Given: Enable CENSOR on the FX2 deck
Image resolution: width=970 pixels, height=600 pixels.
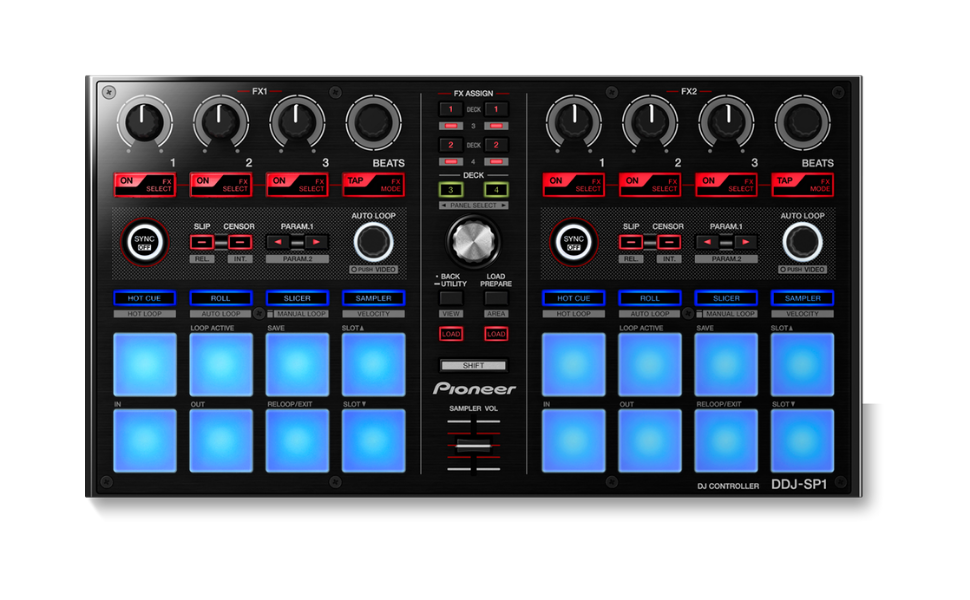Looking at the screenshot, I should pyautogui.click(x=669, y=242).
